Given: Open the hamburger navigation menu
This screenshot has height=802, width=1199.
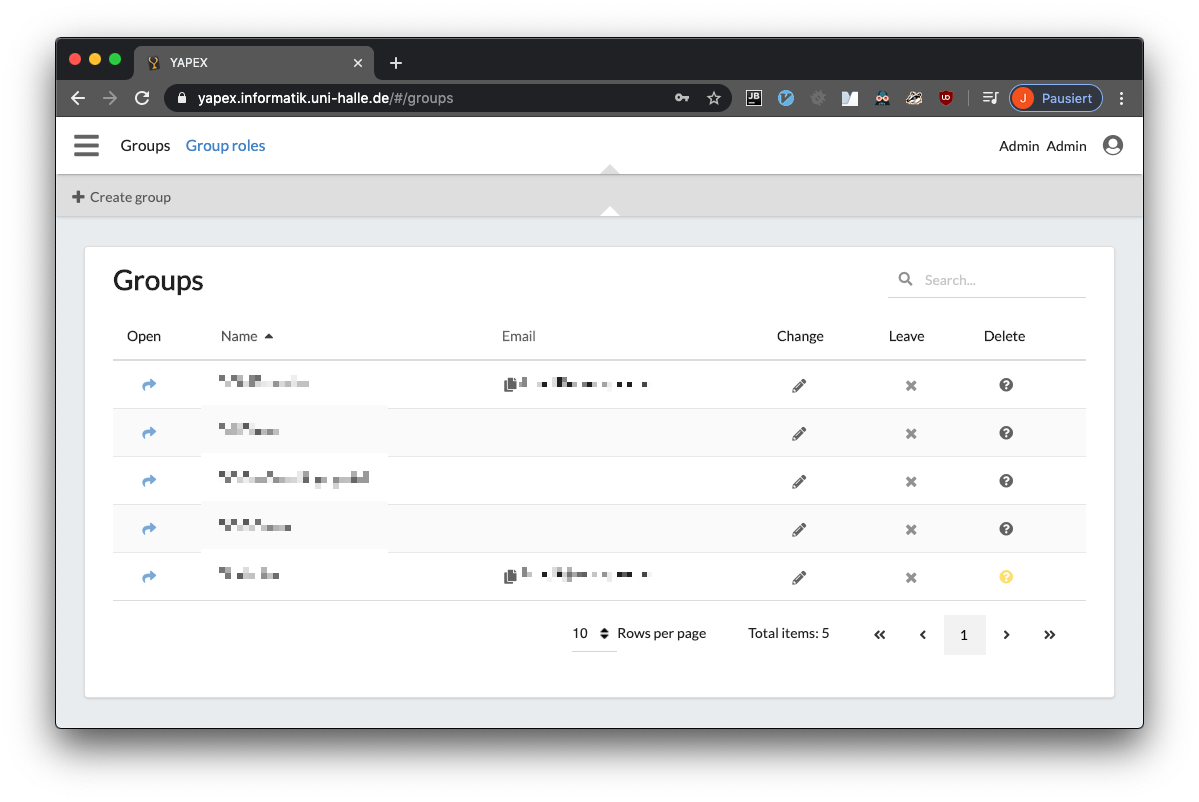Looking at the screenshot, I should click(x=87, y=146).
